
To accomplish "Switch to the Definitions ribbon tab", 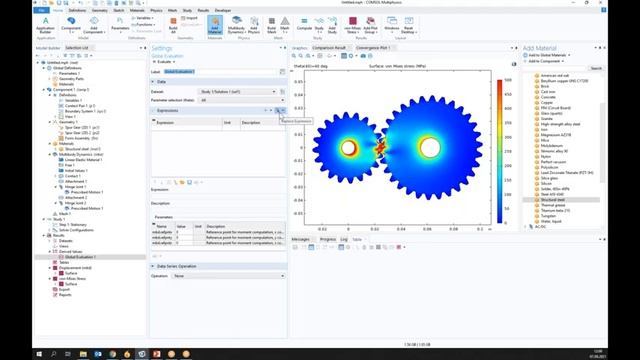I will tap(77, 10).
